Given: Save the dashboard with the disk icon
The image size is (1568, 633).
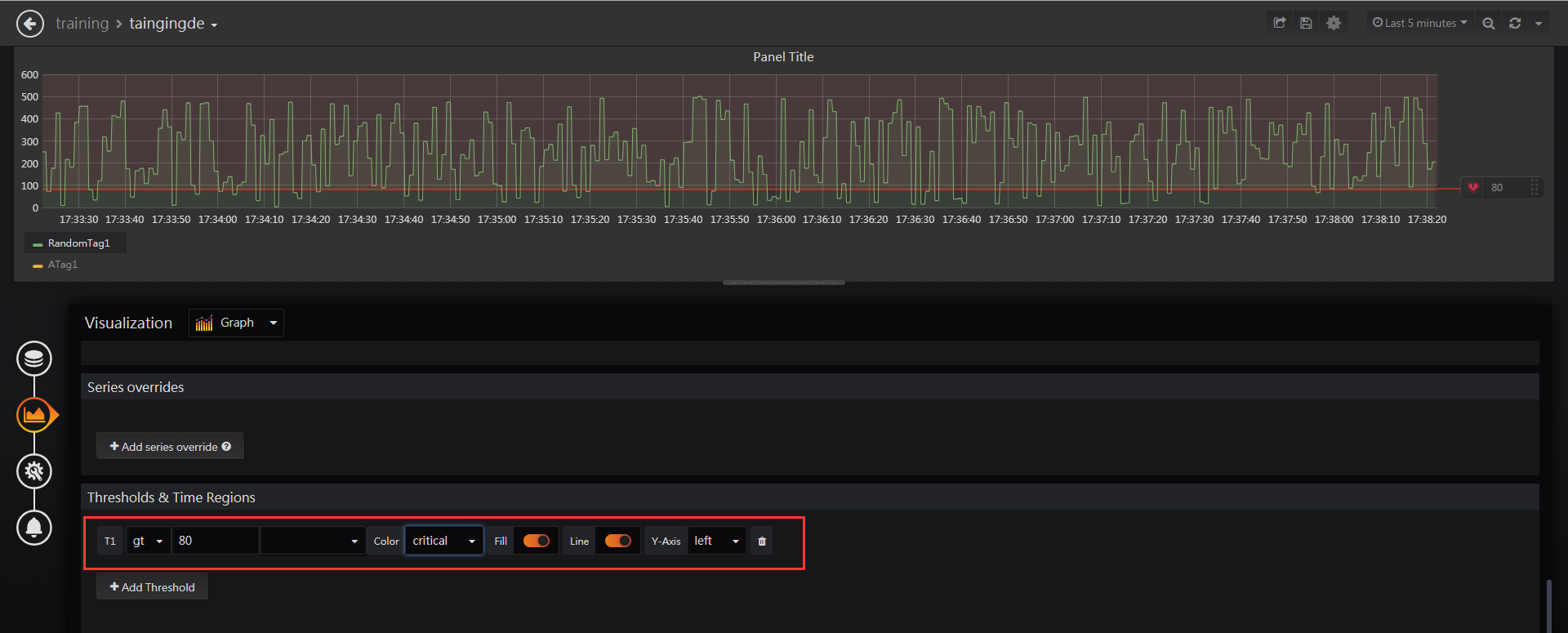Looking at the screenshot, I should coord(1306,23).
